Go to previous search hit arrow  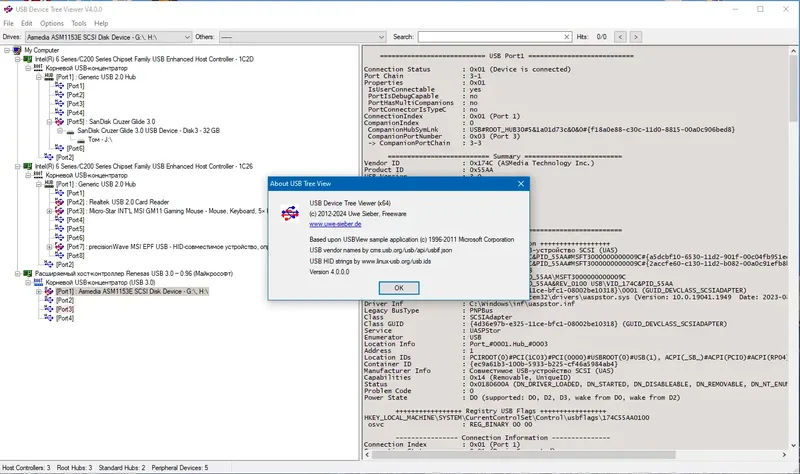(620, 37)
